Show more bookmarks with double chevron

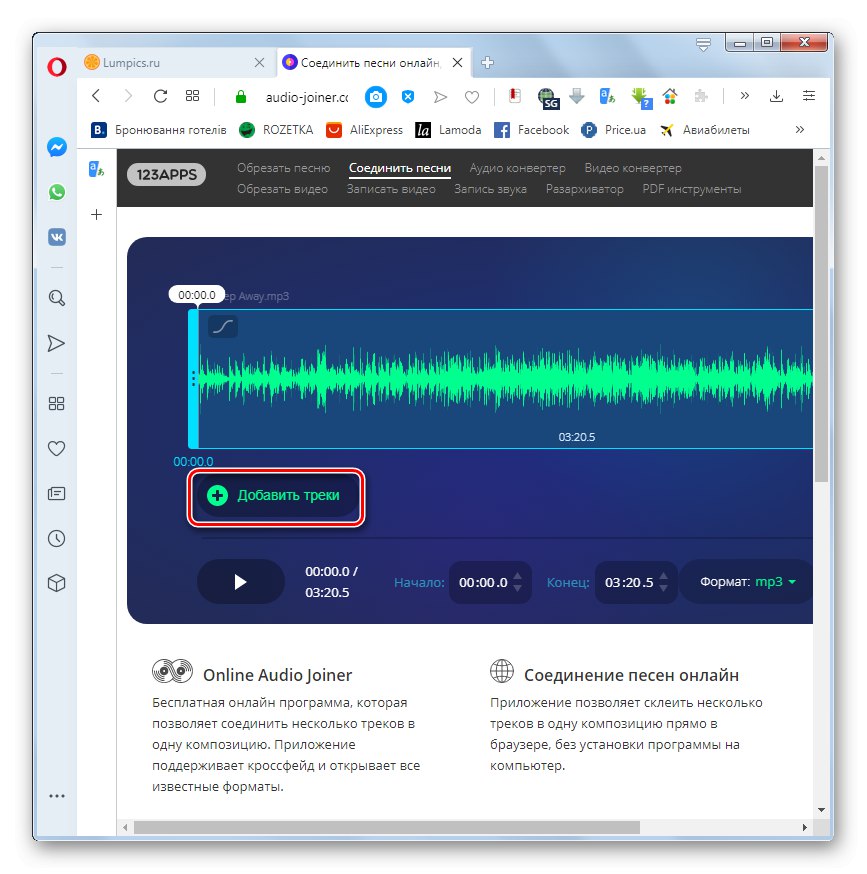[800, 129]
